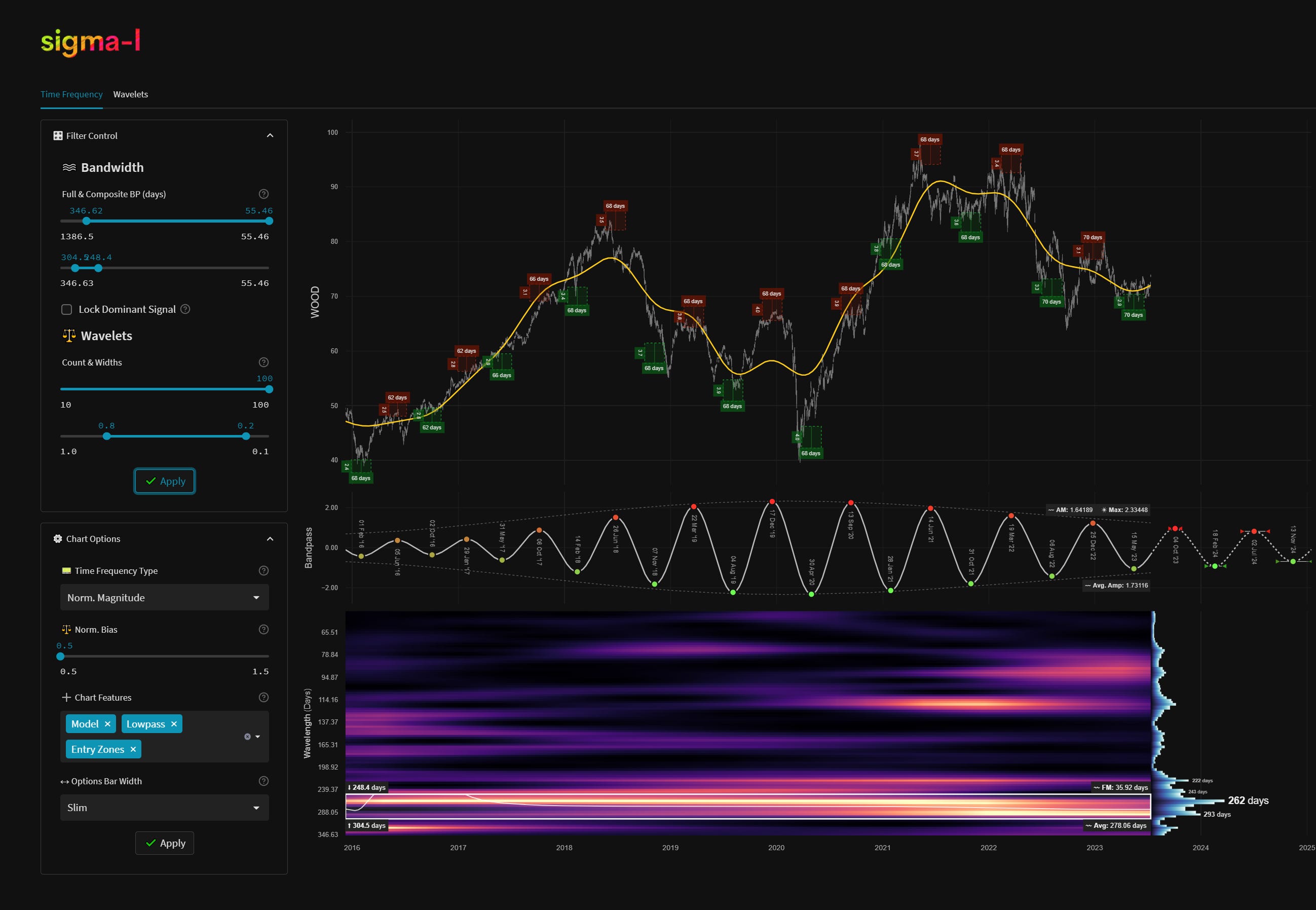Remove the Entry Zones feature tag
This screenshot has width=1316, height=910.
(133, 749)
